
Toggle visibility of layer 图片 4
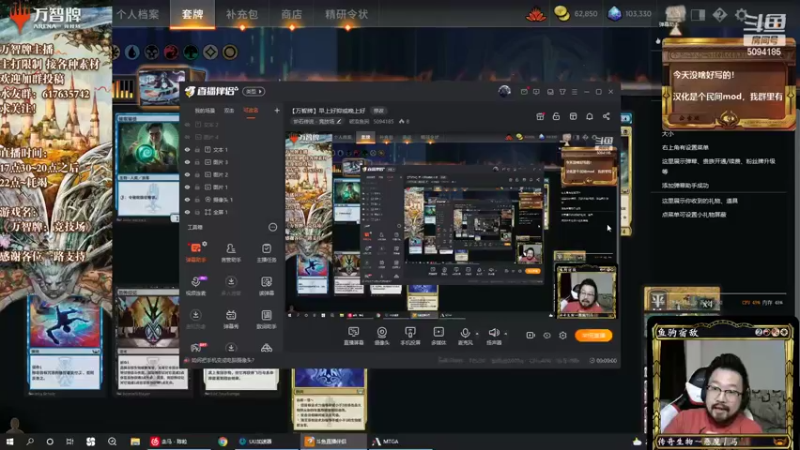[x=187, y=137]
